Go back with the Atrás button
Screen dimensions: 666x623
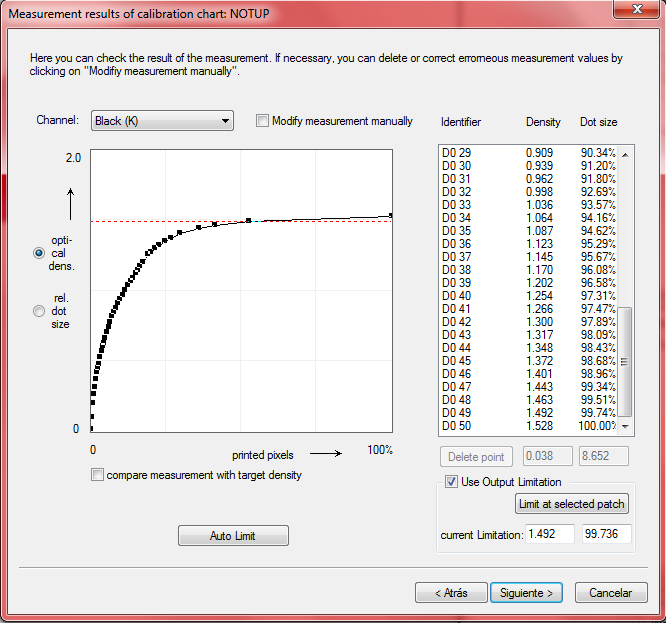(x=451, y=593)
